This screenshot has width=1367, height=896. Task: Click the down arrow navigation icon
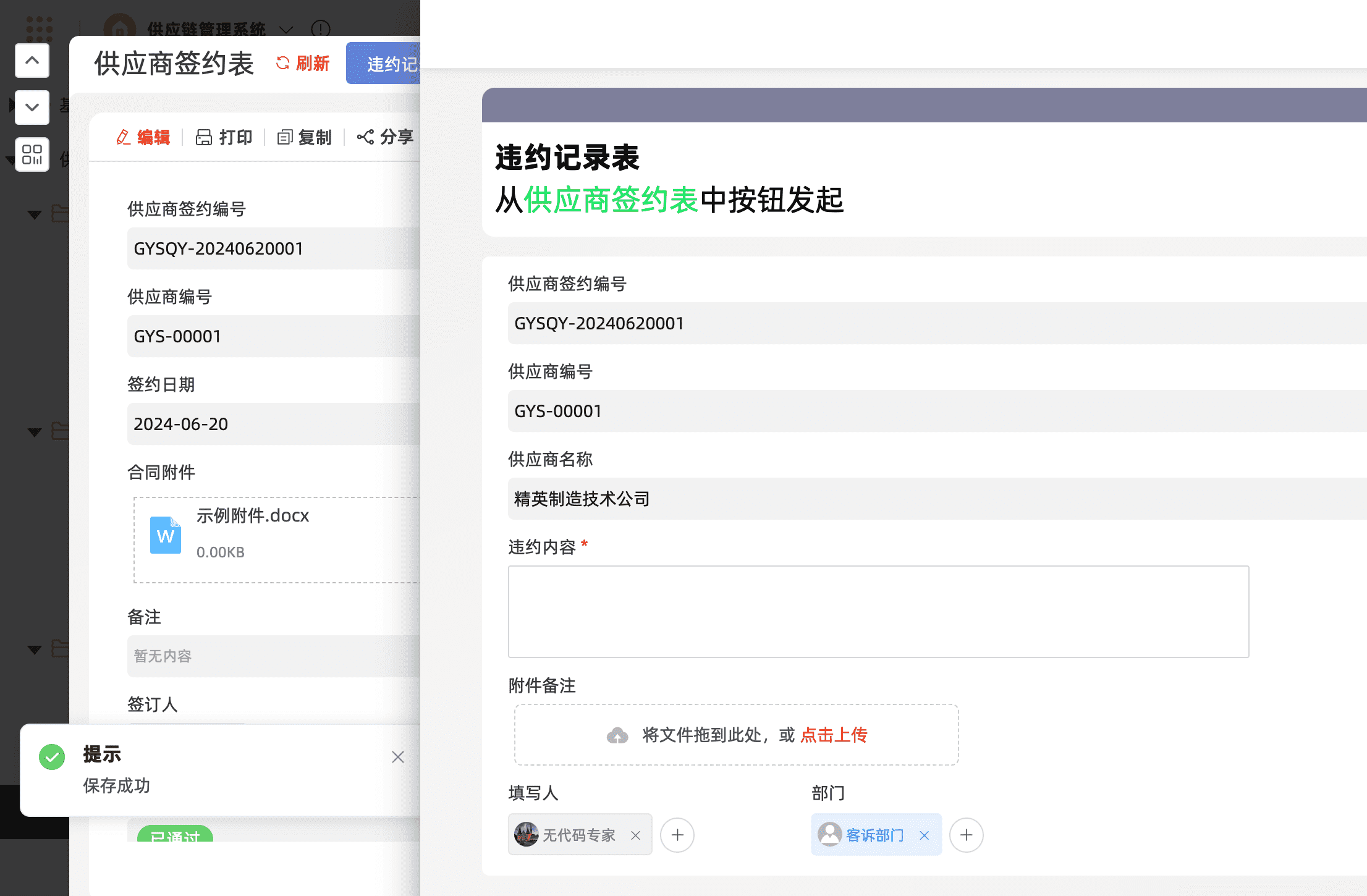32,108
